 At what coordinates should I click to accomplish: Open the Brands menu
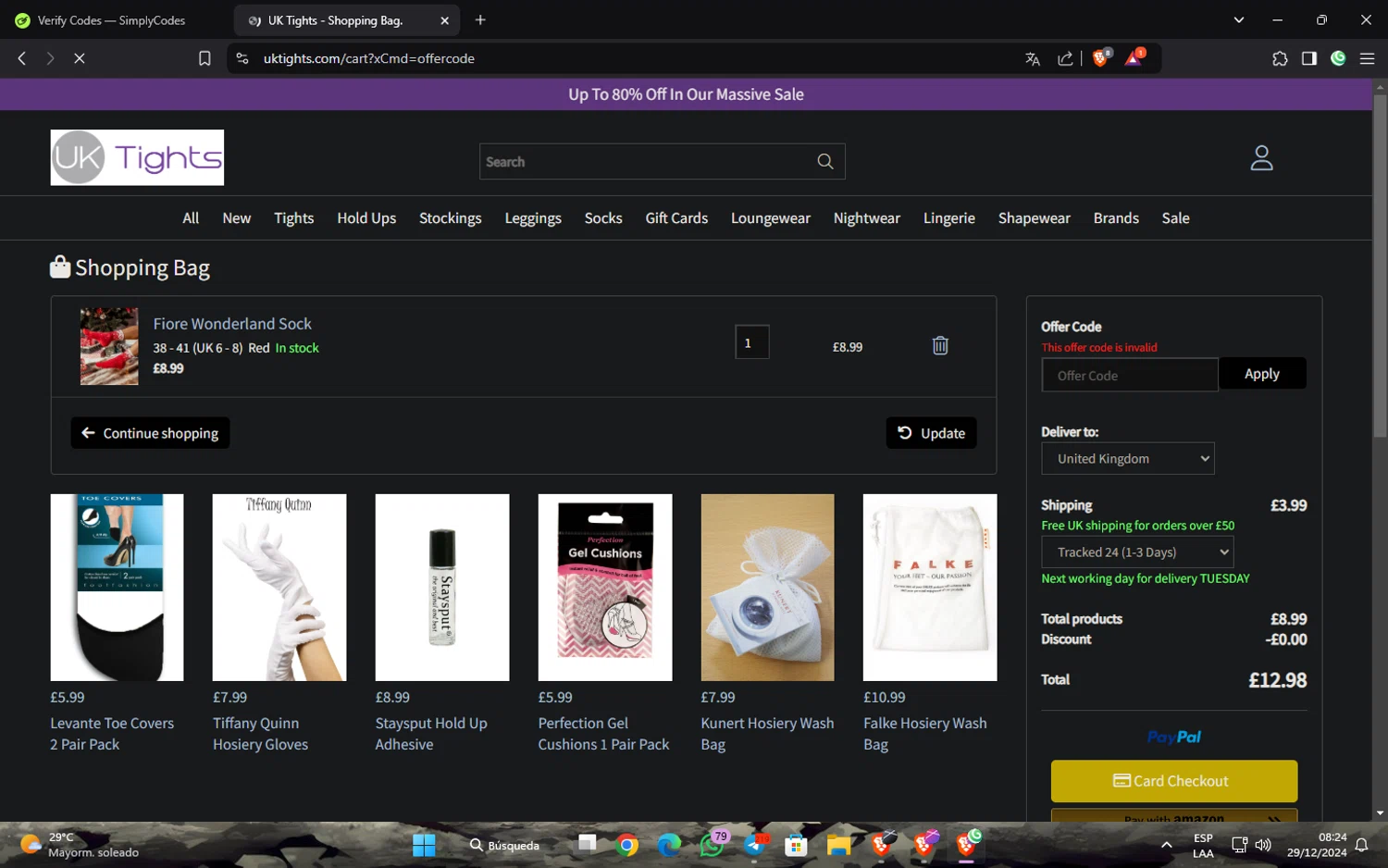pos(1116,218)
